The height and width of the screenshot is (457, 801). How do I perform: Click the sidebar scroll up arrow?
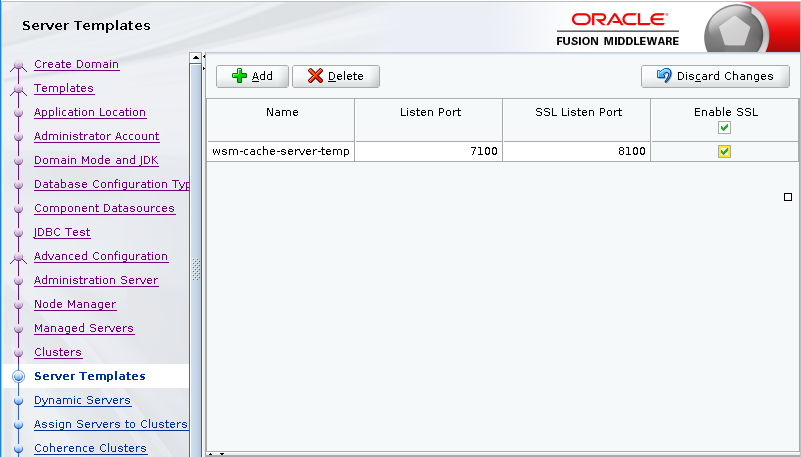[196, 58]
